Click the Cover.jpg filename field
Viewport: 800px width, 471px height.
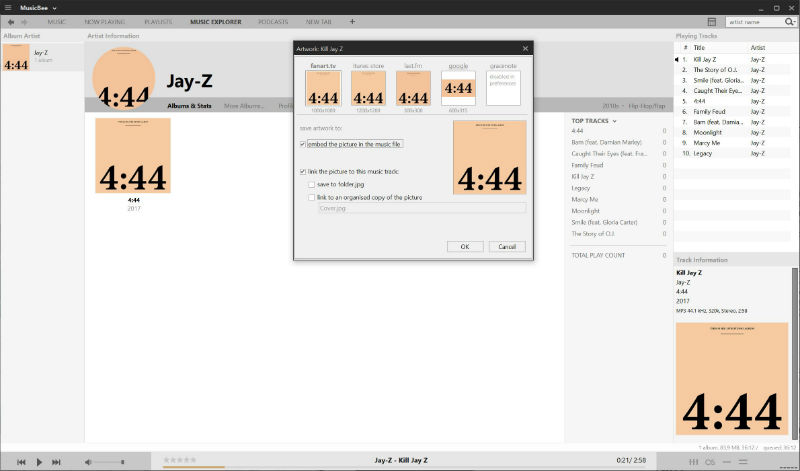421,208
